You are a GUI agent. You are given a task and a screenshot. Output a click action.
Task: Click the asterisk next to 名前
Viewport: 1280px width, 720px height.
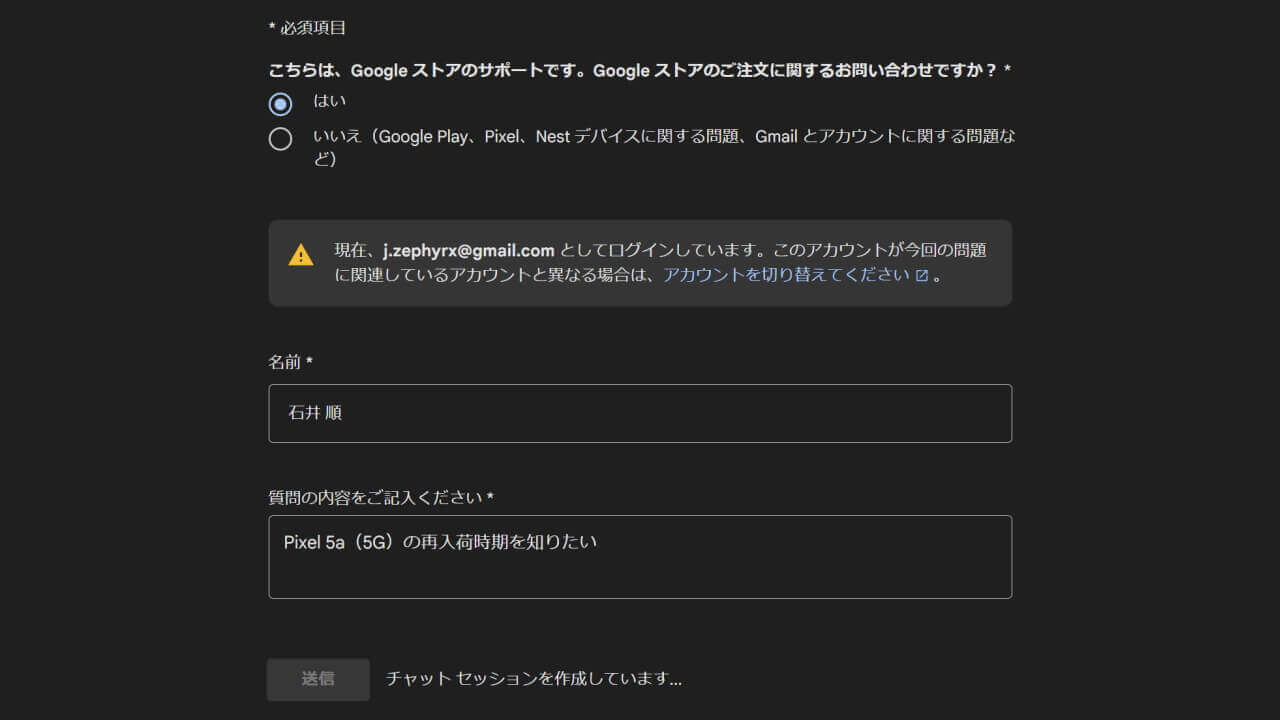[308, 361]
